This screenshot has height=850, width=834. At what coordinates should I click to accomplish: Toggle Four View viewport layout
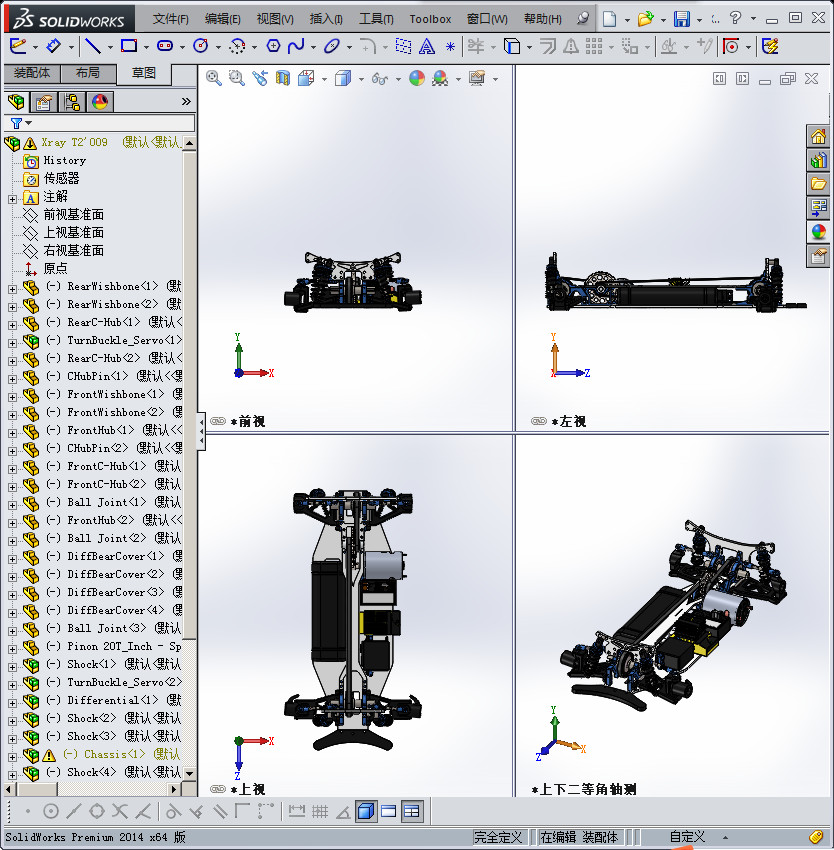[412, 812]
